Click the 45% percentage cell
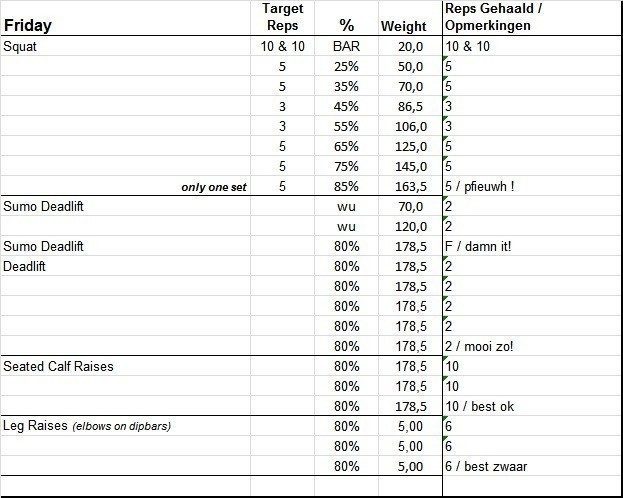 click(x=348, y=106)
